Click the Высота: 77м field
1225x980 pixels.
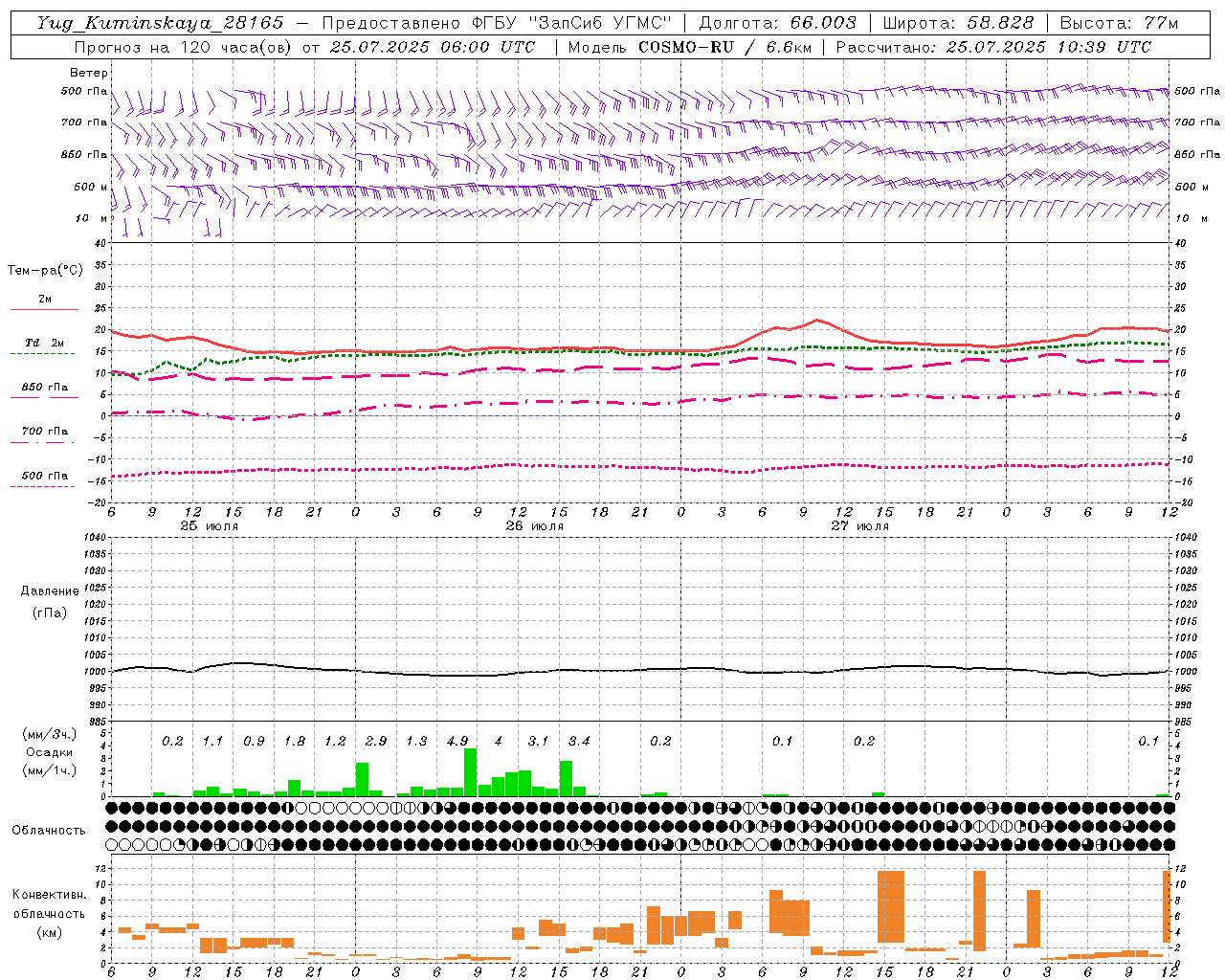[1120, 23]
